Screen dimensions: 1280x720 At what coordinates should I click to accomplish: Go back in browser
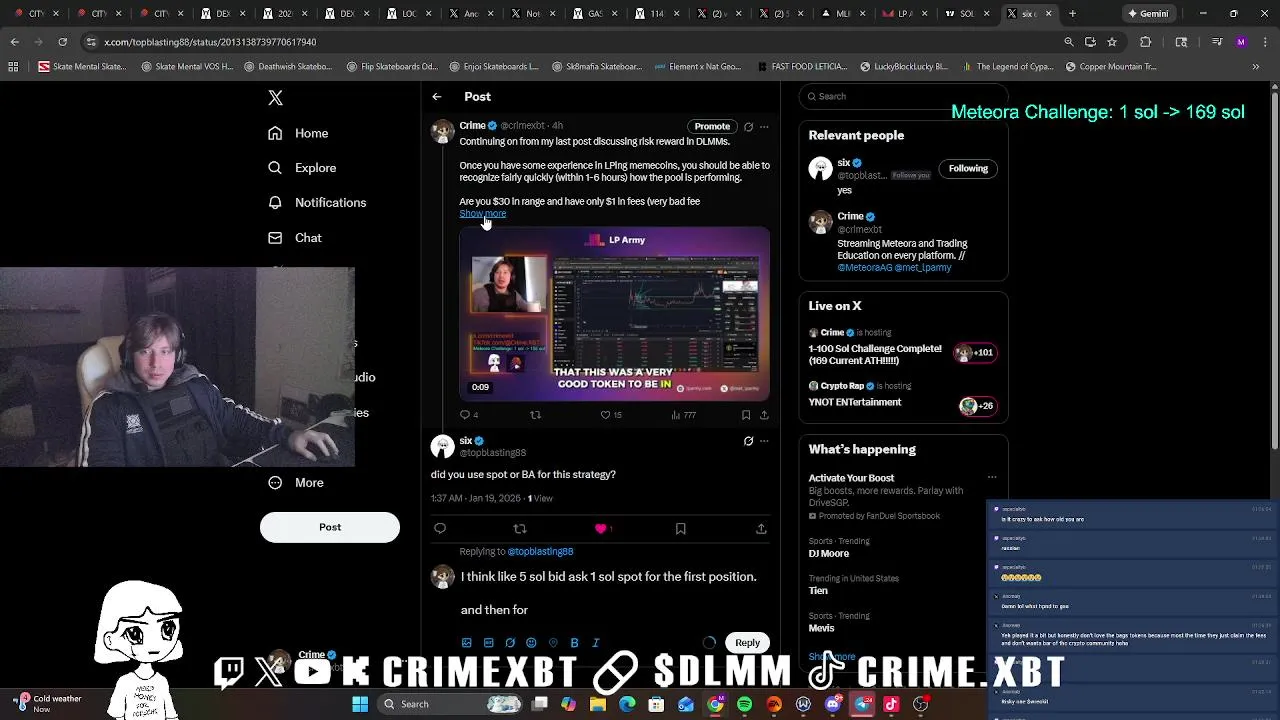(14, 42)
